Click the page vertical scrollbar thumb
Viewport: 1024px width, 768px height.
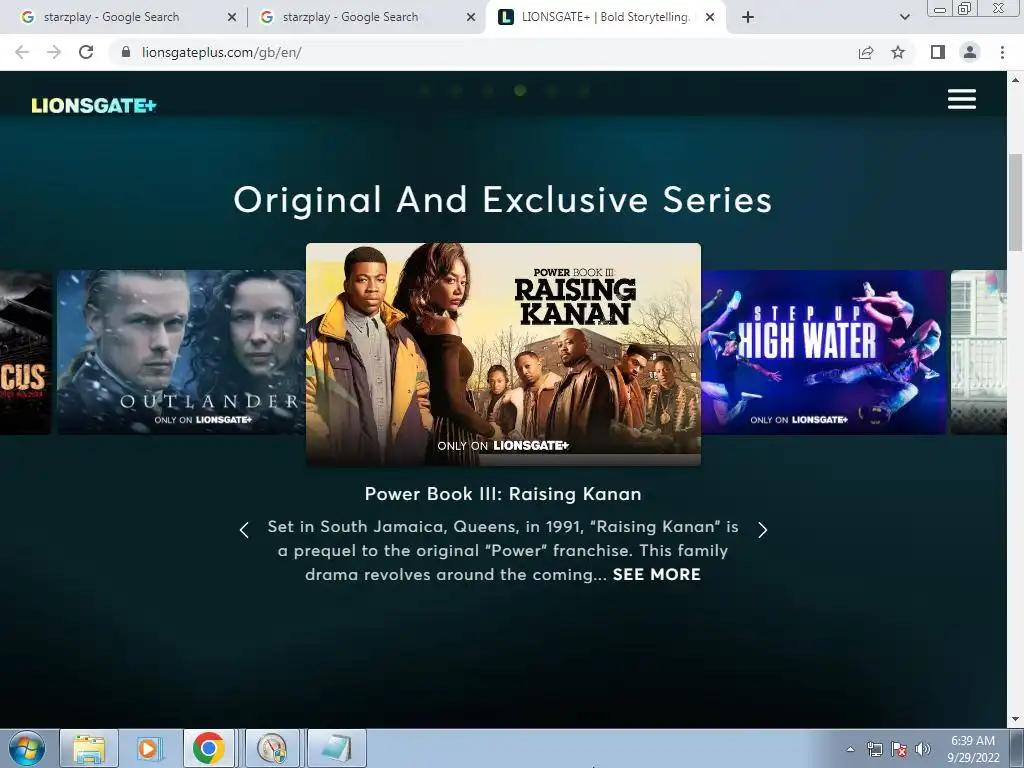[1016, 202]
